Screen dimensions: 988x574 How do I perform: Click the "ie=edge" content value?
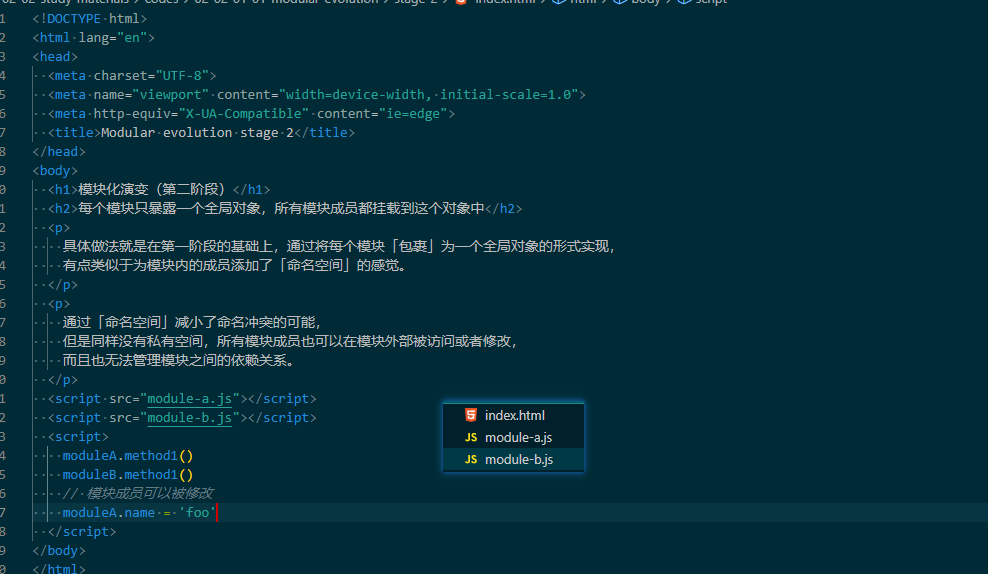pyautogui.click(x=413, y=113)
